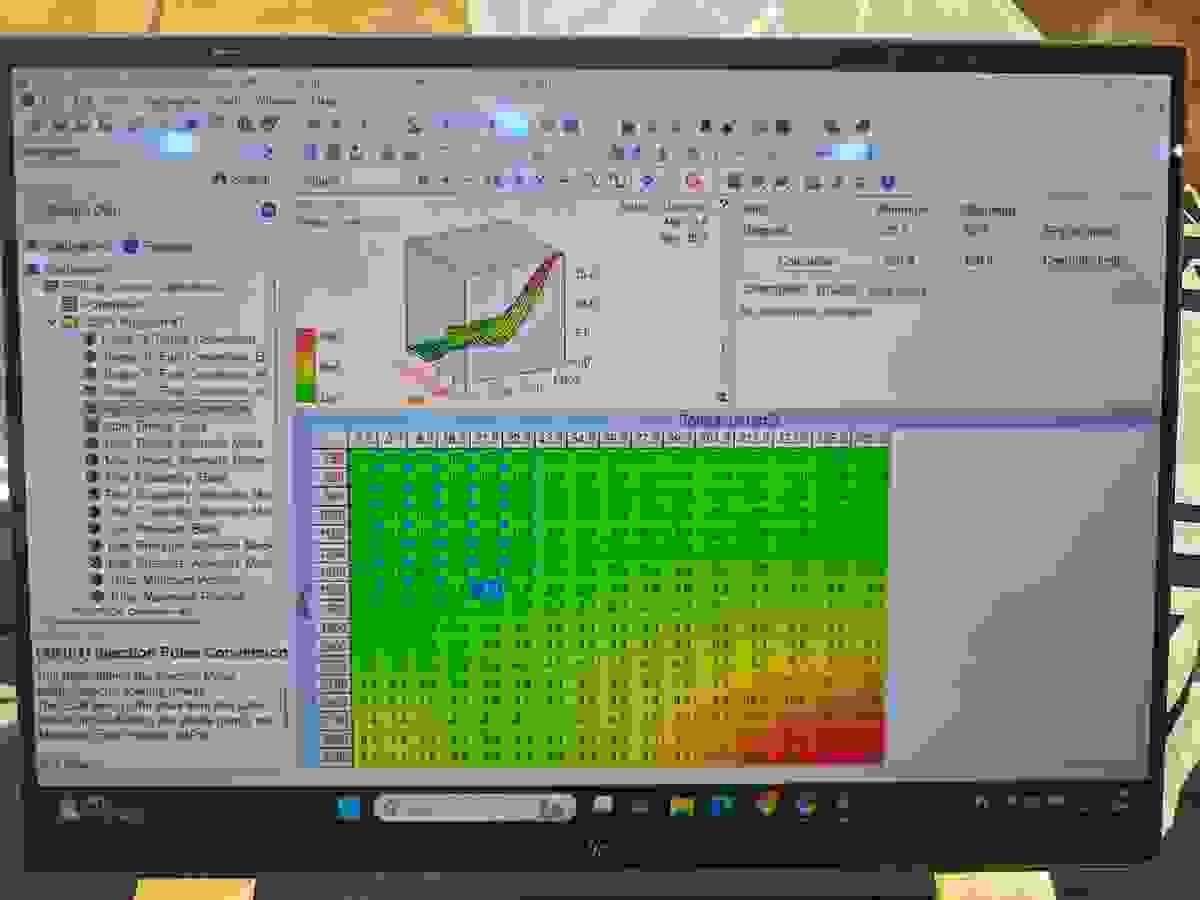Image resolution: width=1200 pixels, height=900 pixels.
Task: Collapse the expanded folder in the tree
Action: pyautogui.click(x=53, y=323)
